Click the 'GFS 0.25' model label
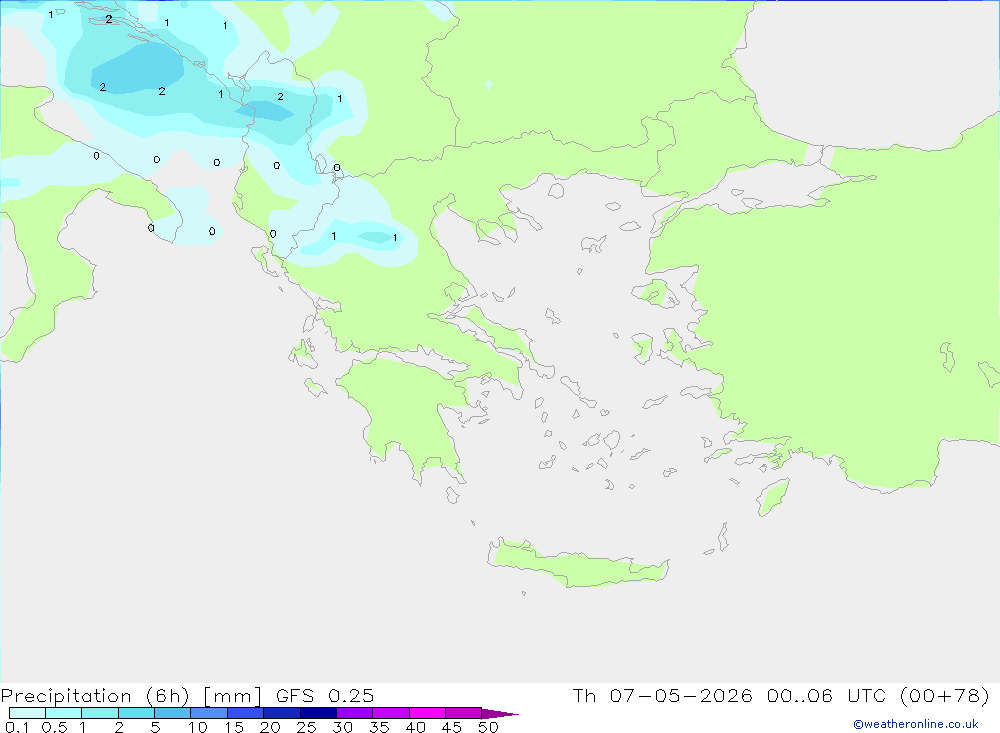 (325, 696)
